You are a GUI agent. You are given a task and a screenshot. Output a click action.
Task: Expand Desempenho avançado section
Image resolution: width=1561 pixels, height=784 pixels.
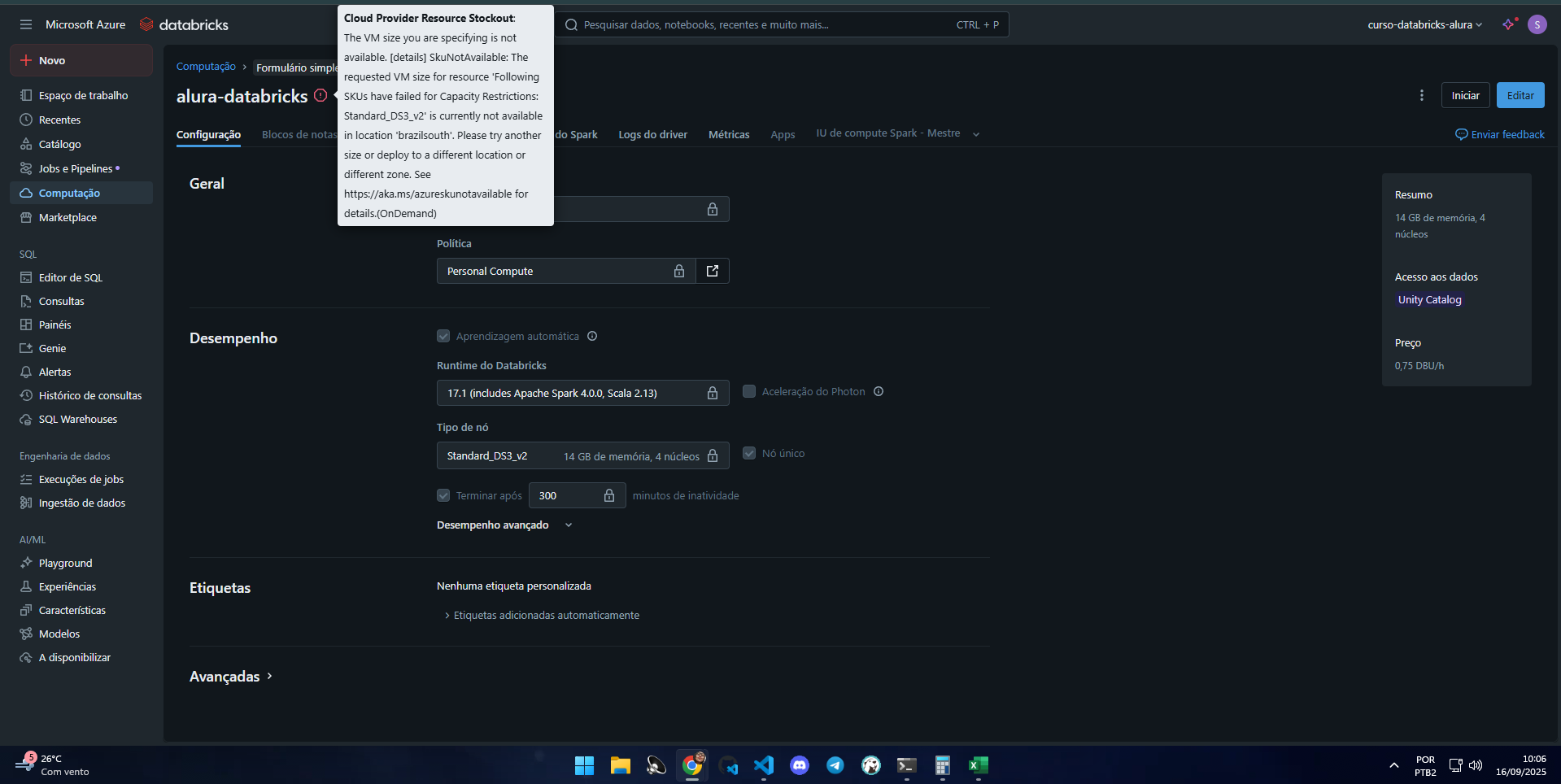click(504, 525)
